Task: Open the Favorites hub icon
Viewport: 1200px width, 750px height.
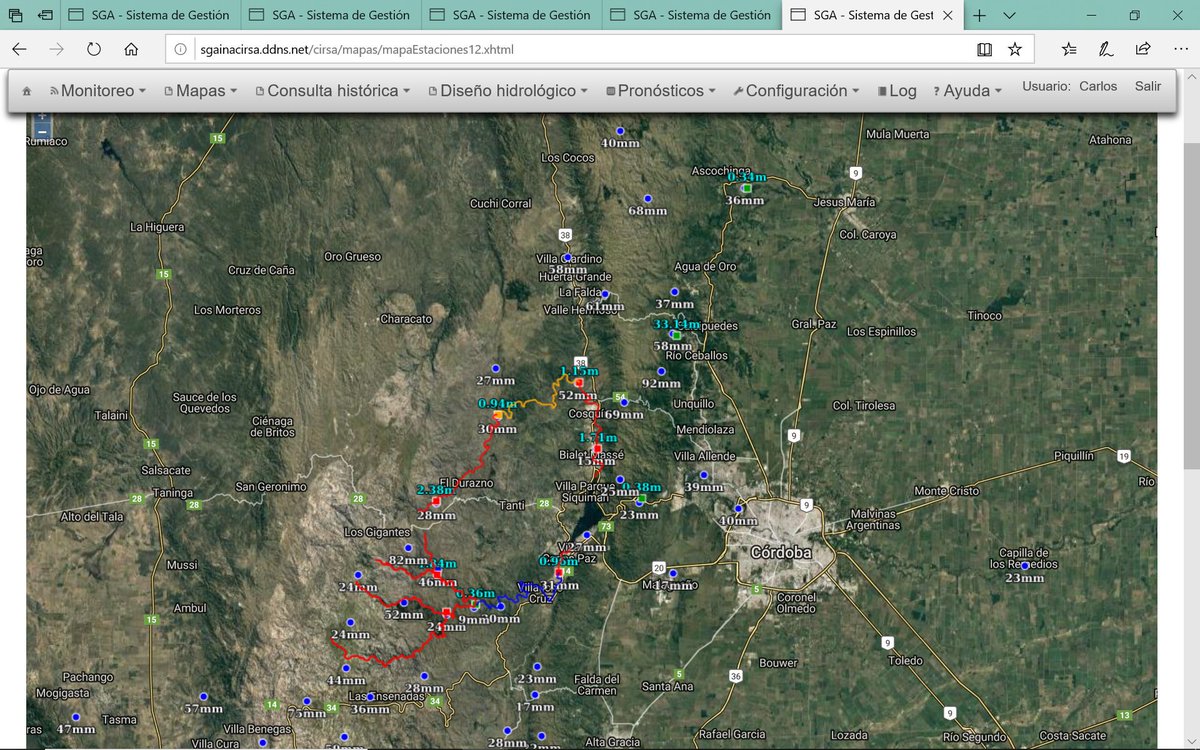Action: coord(1069,49)
